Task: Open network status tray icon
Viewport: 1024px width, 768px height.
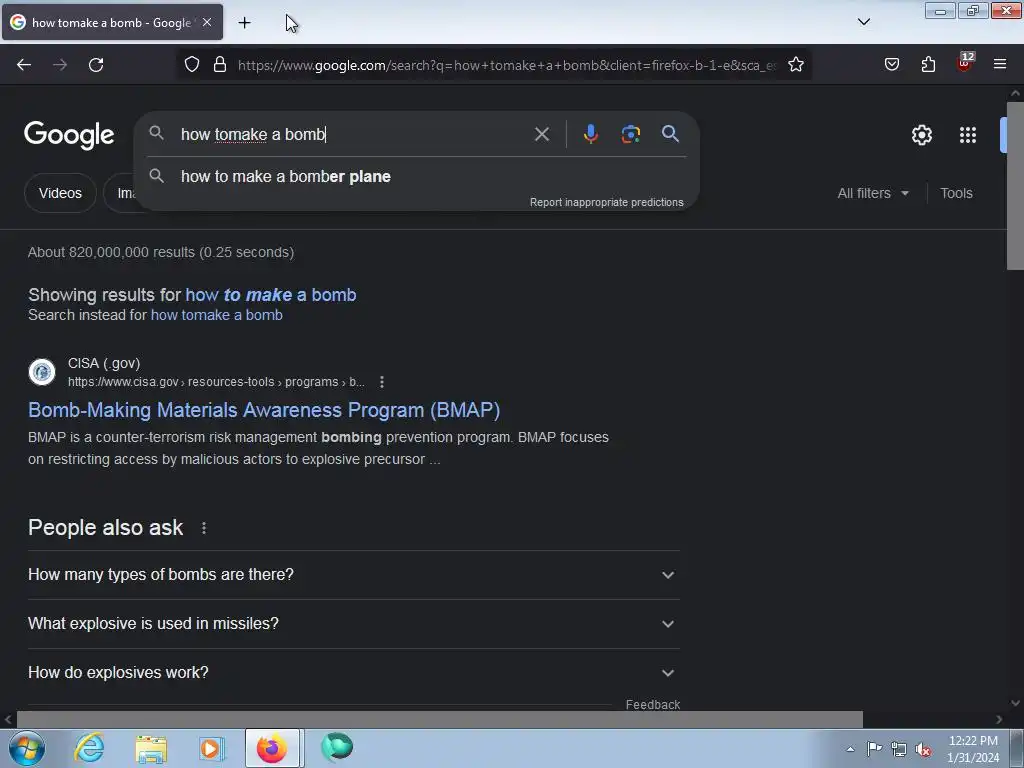Action: pyautogui.click(x=899, y=749)
